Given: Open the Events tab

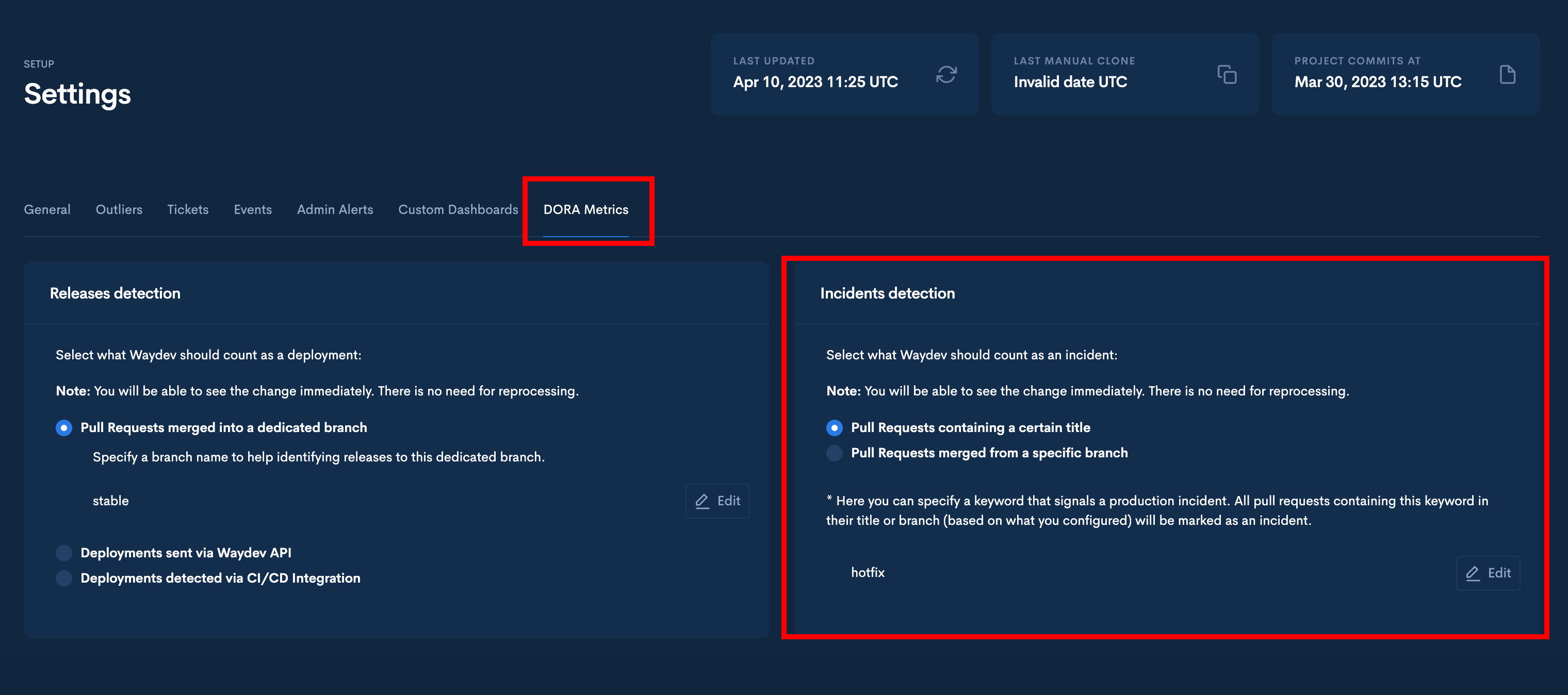Looking at the screenshot, I should [253, 209].
